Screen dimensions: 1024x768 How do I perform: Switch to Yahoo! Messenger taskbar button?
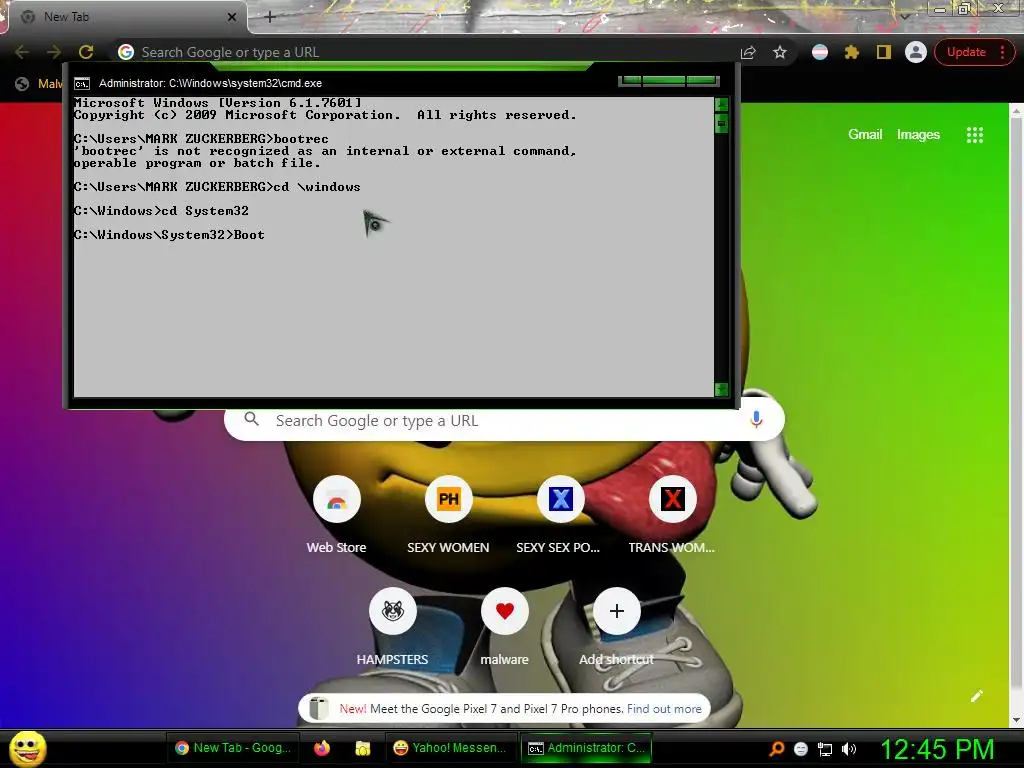(450, 748)
